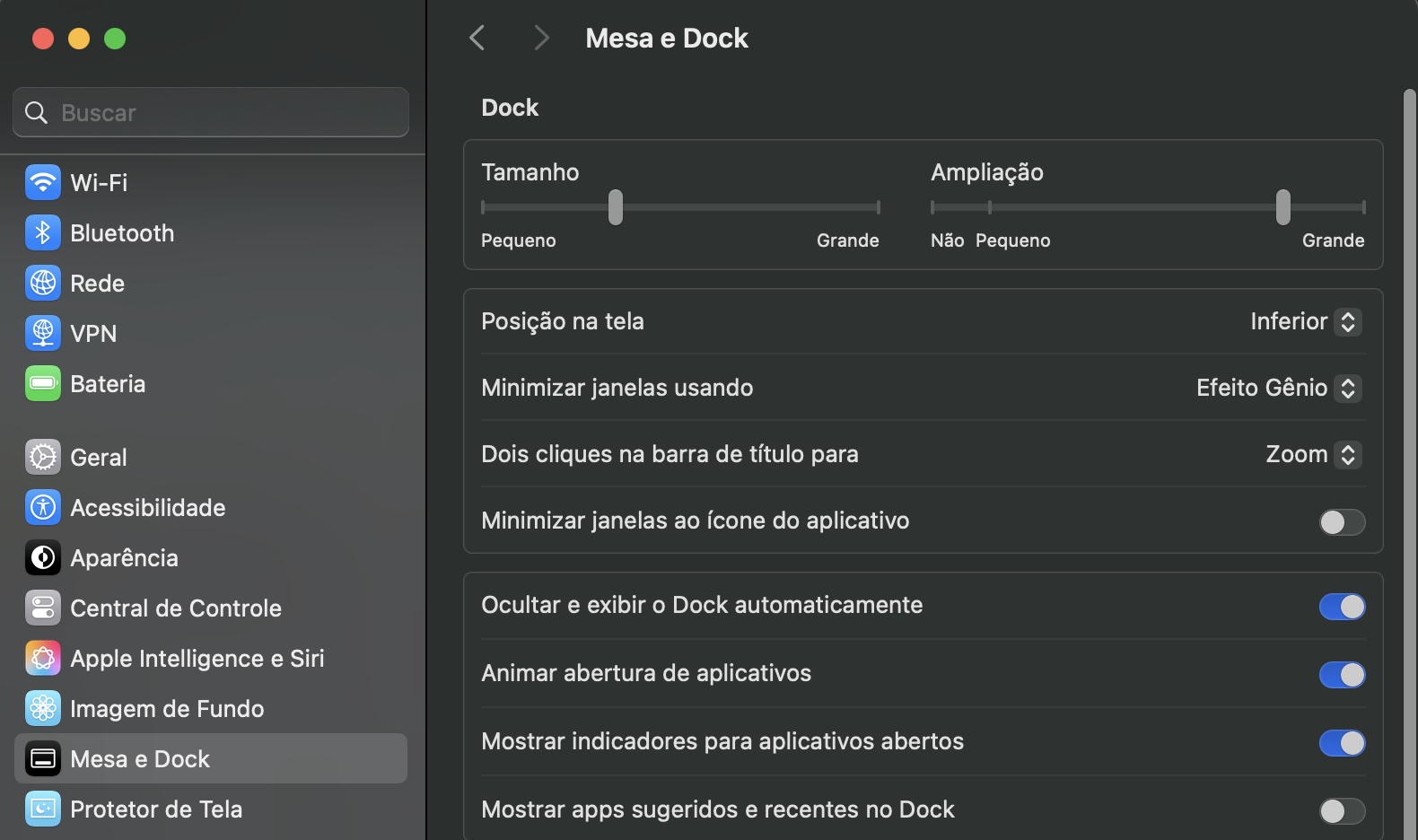Open the Rede settings pane
The height and width of the screenshot is (840, 1418).
(211, 284)
